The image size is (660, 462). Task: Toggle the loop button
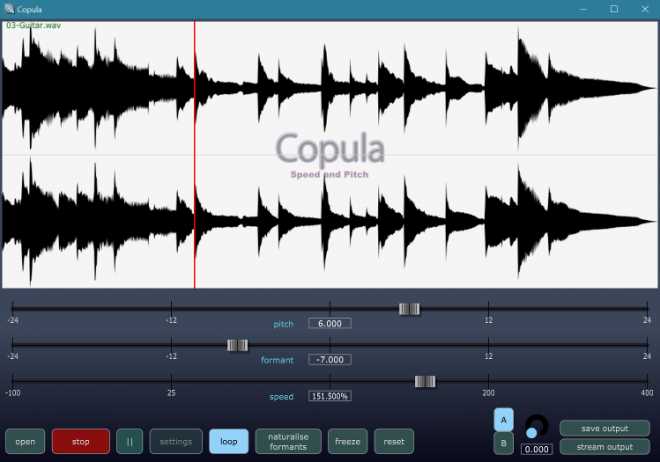(x=229, y=441)
